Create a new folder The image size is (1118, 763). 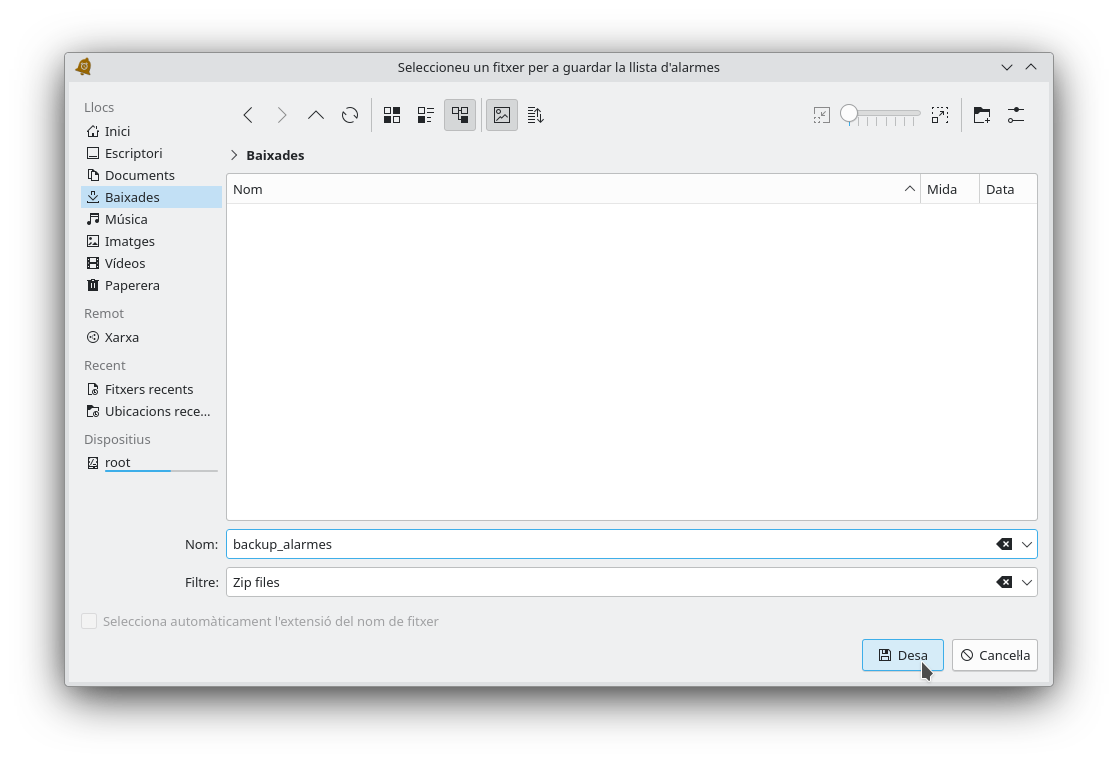(x=982, y=115)
